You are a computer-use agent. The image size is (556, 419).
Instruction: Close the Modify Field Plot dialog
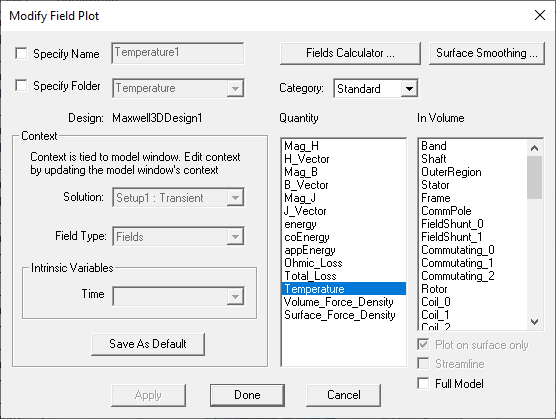(x=540, y=15)
